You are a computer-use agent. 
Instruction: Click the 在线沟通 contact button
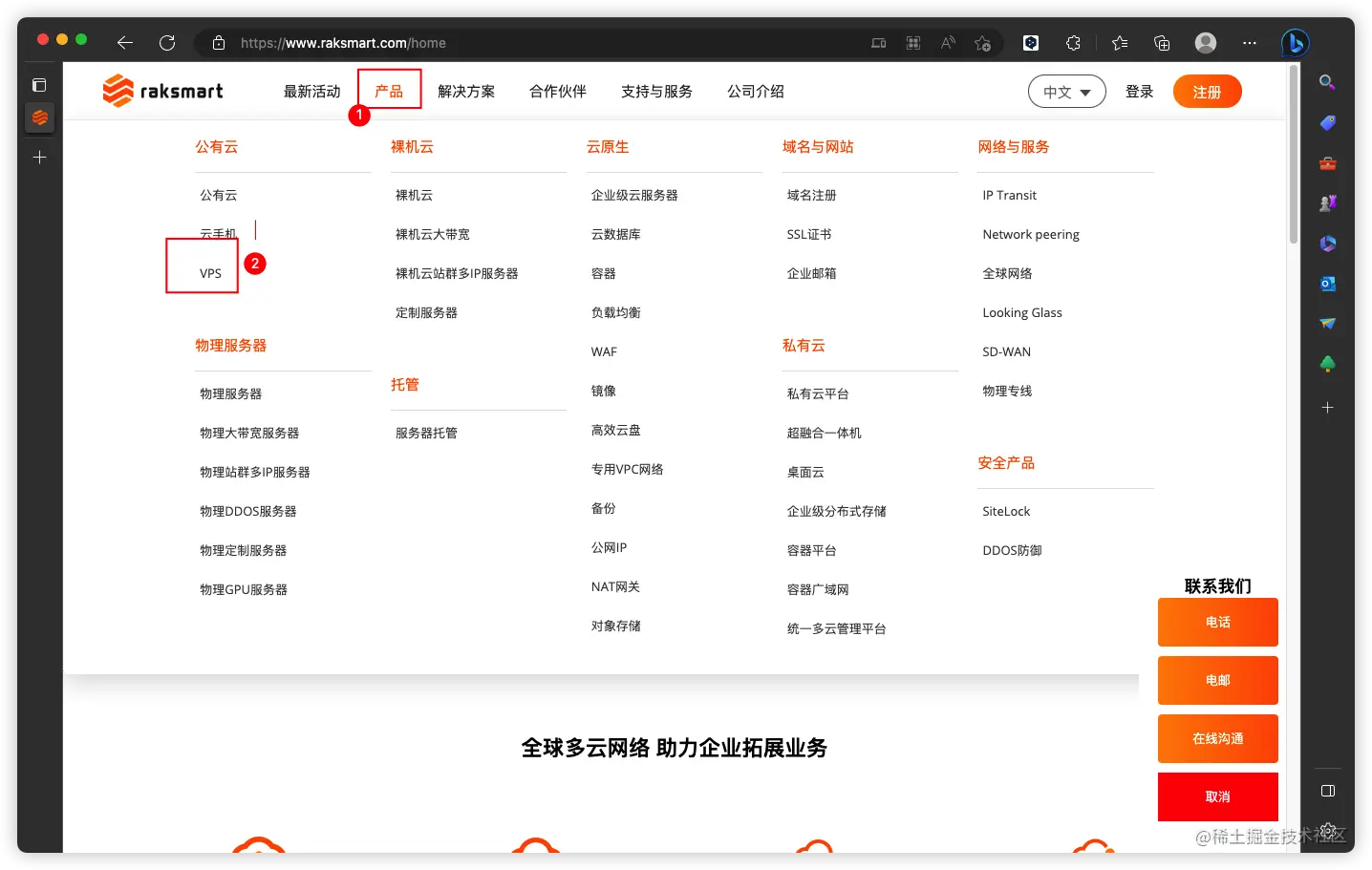(x=1217, y=738)
